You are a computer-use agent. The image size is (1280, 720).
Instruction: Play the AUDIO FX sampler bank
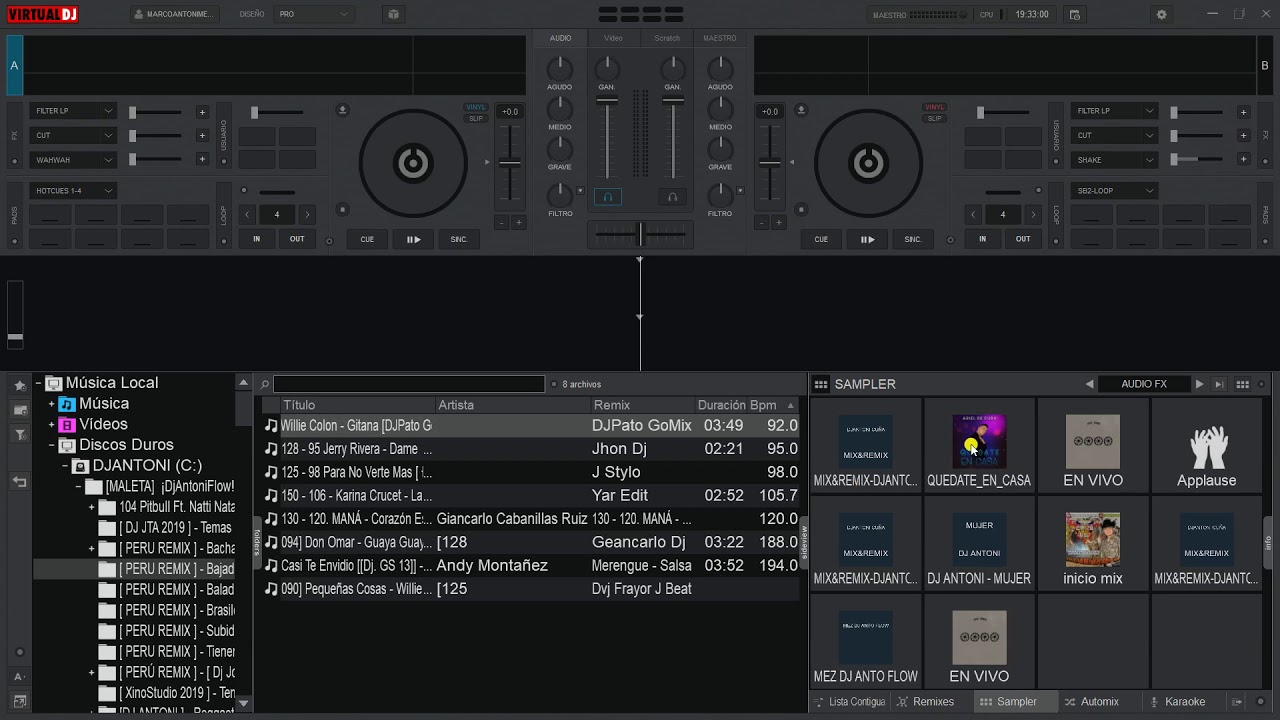(1199, 384)
